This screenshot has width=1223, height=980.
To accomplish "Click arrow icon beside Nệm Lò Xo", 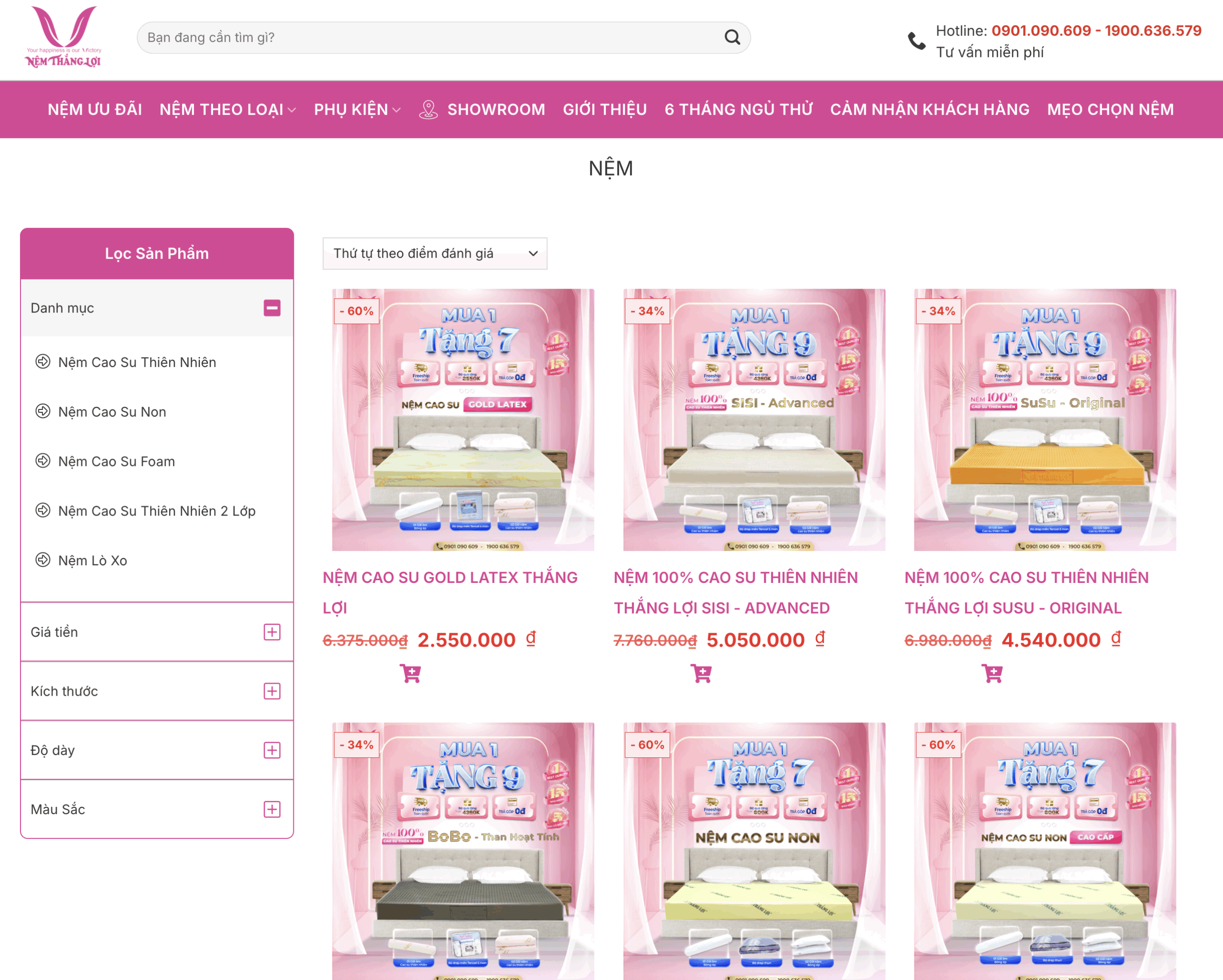I will click(43, 560).
